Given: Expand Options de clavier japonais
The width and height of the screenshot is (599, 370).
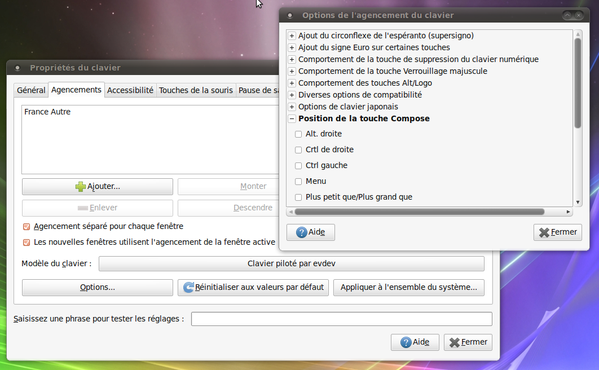Looking at the screenshot, I should (x=291, y=107).
